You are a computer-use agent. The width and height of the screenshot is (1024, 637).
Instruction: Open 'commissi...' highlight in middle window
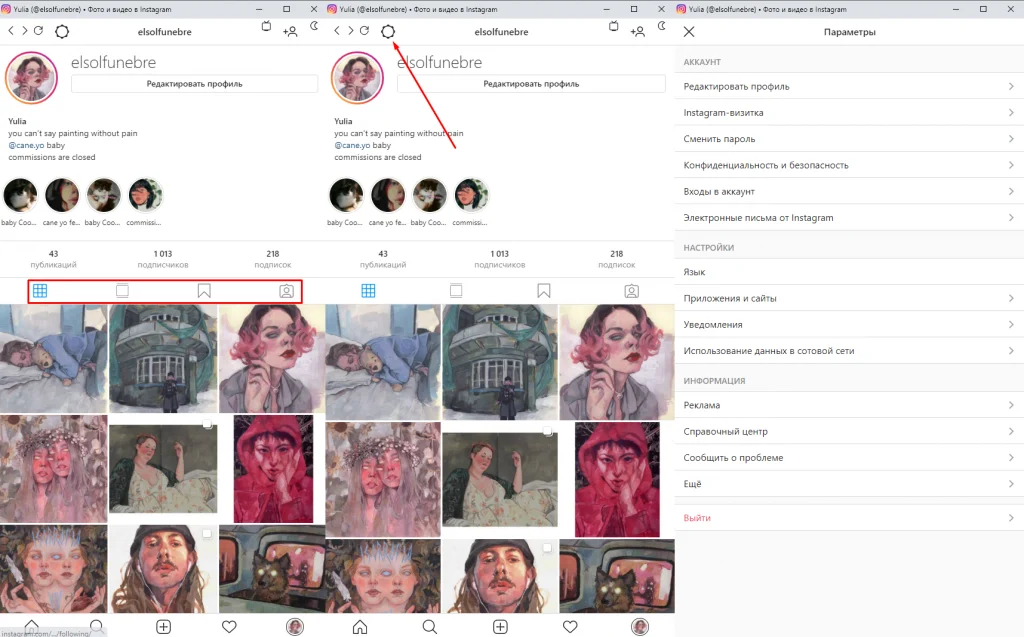(x=470, y=195)
